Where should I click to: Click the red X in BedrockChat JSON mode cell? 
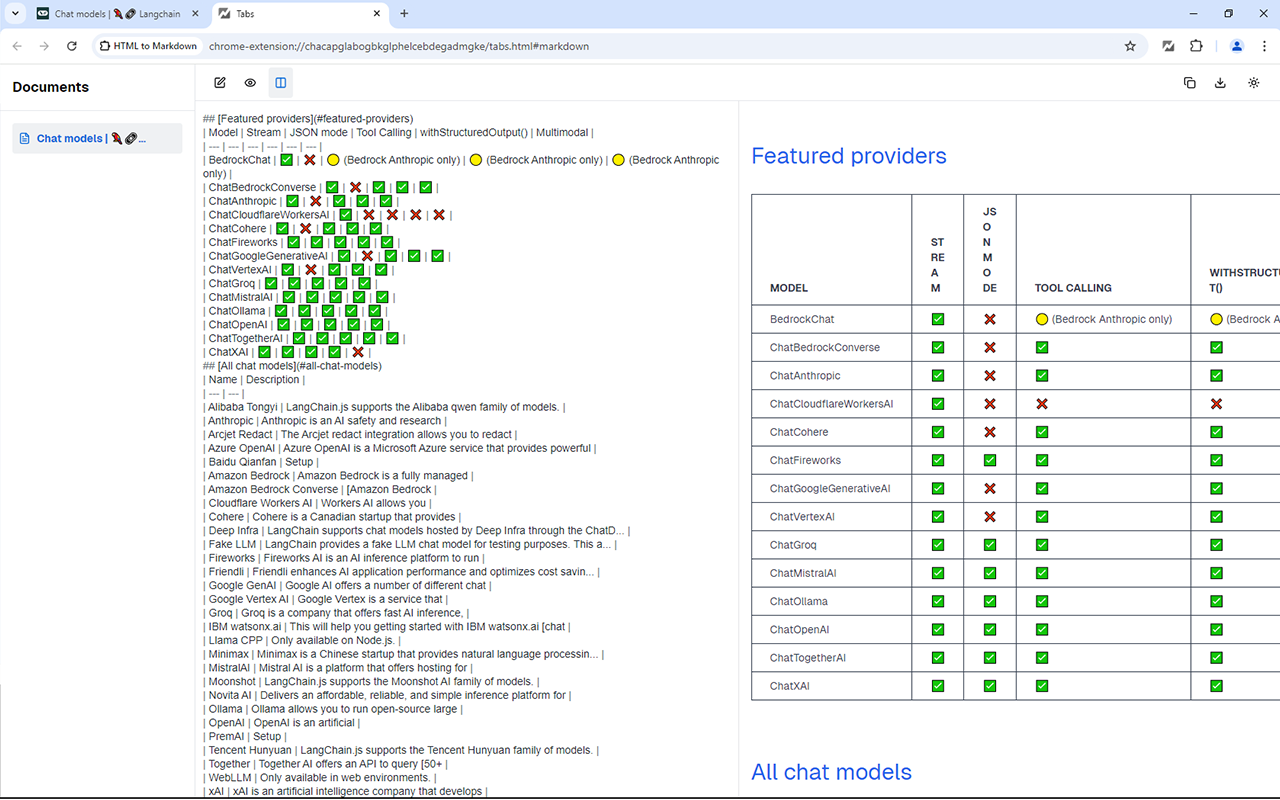point(990,319)
